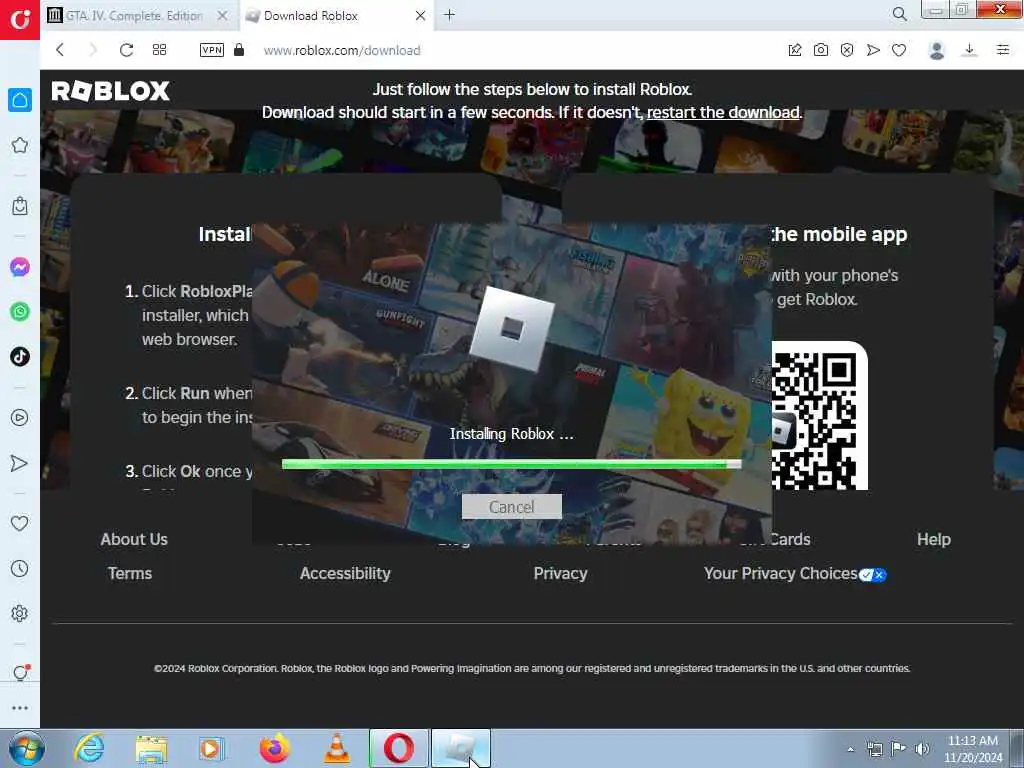Open the ad blocker shield icon
The width and height of the screenshot is (1024, 768).
[847, 50]
